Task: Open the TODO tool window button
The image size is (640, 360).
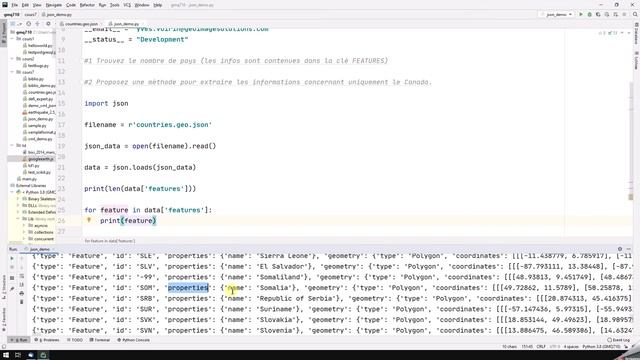Action: click(x=75, y=340)
